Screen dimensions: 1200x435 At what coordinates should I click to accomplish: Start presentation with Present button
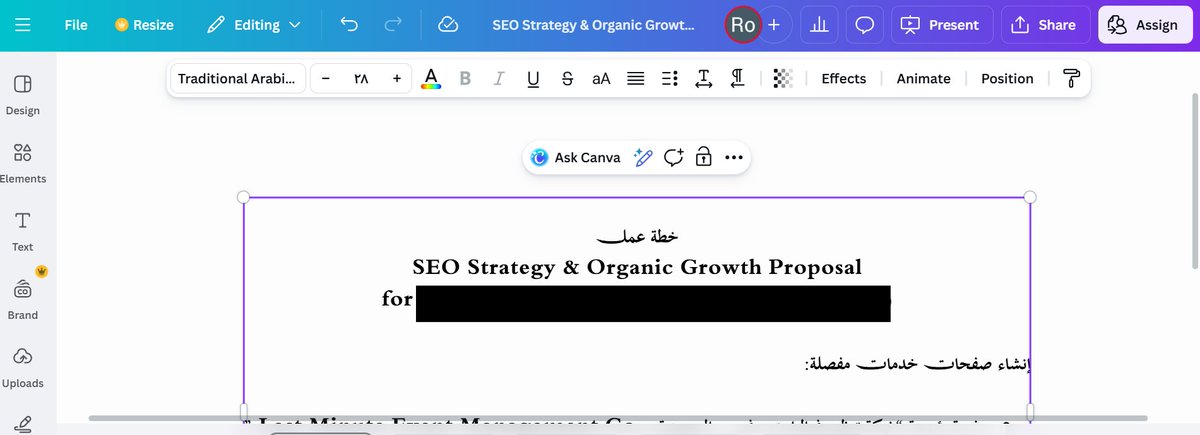[942, 25]
